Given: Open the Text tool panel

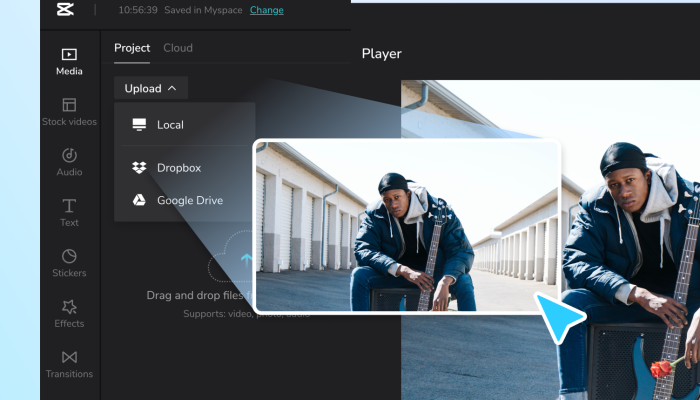Looking at the screenshot, I should [x=69, y=213].
